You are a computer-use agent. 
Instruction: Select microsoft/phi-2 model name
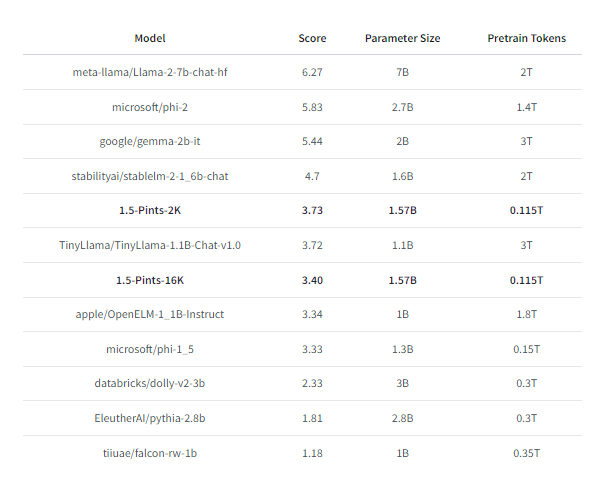coord(150,107)
